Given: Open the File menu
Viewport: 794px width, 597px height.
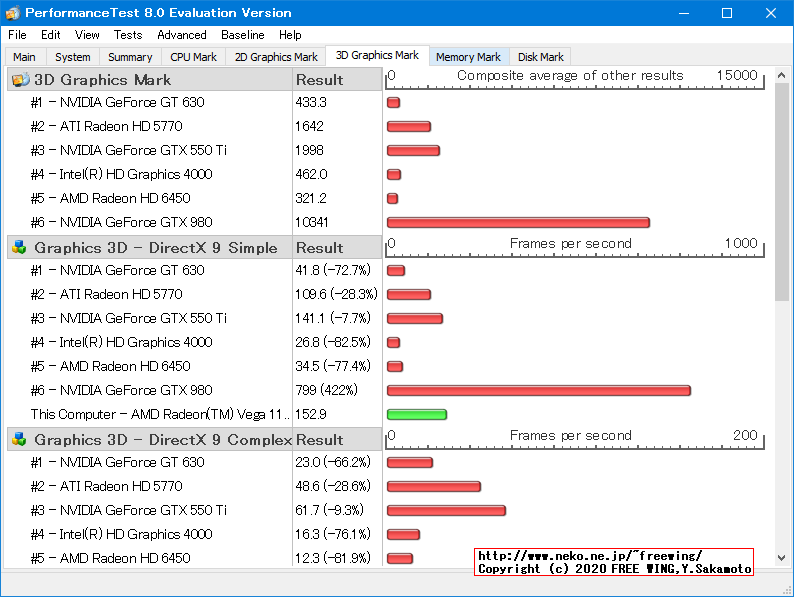Looking at the screenshot, I should click(17, 35).
